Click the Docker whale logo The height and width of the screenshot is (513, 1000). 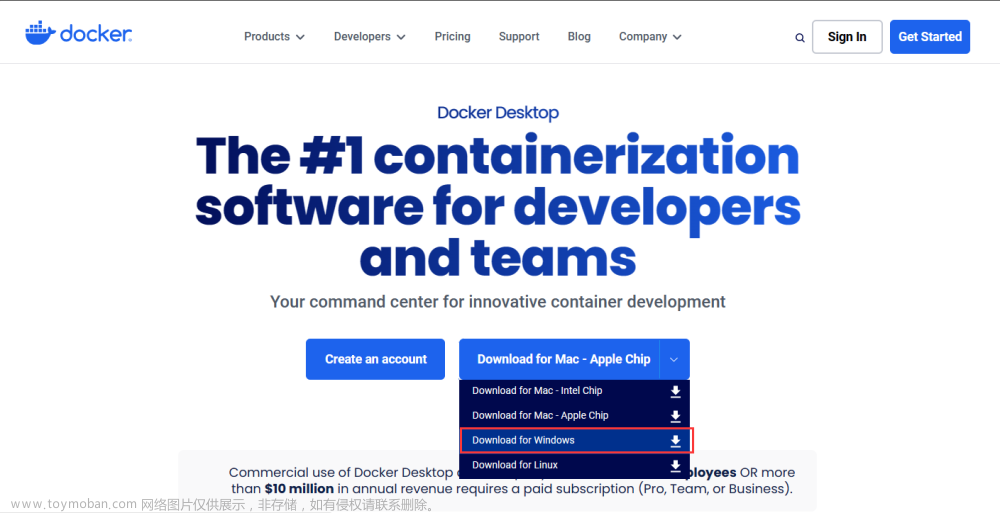[78, 33]
